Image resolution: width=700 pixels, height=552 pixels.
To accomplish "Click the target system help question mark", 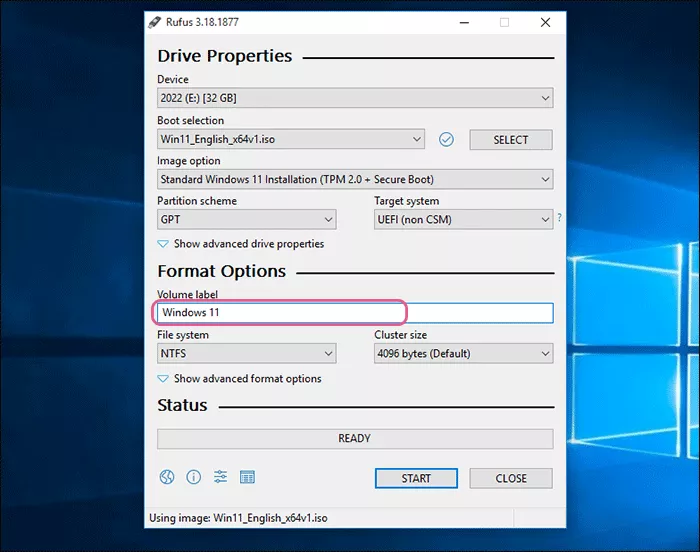I will [559, 217].
